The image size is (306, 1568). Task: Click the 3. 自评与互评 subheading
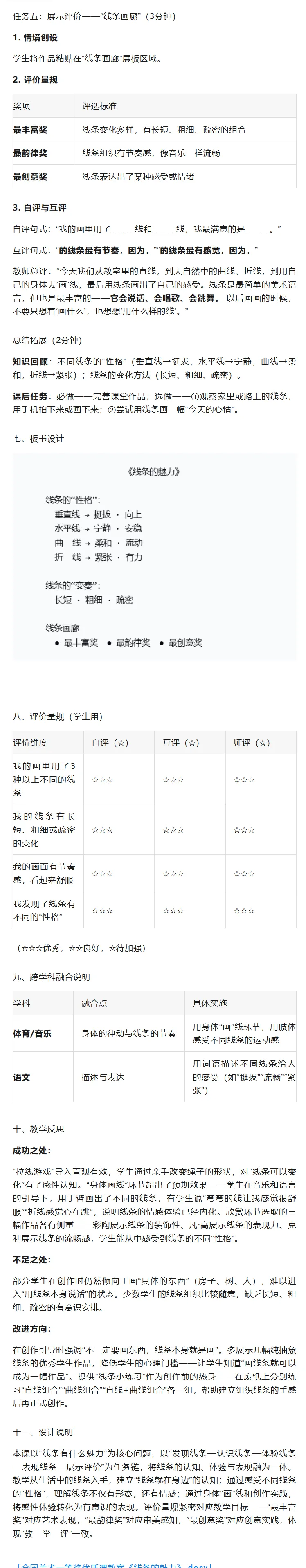(x=40, y=208)
